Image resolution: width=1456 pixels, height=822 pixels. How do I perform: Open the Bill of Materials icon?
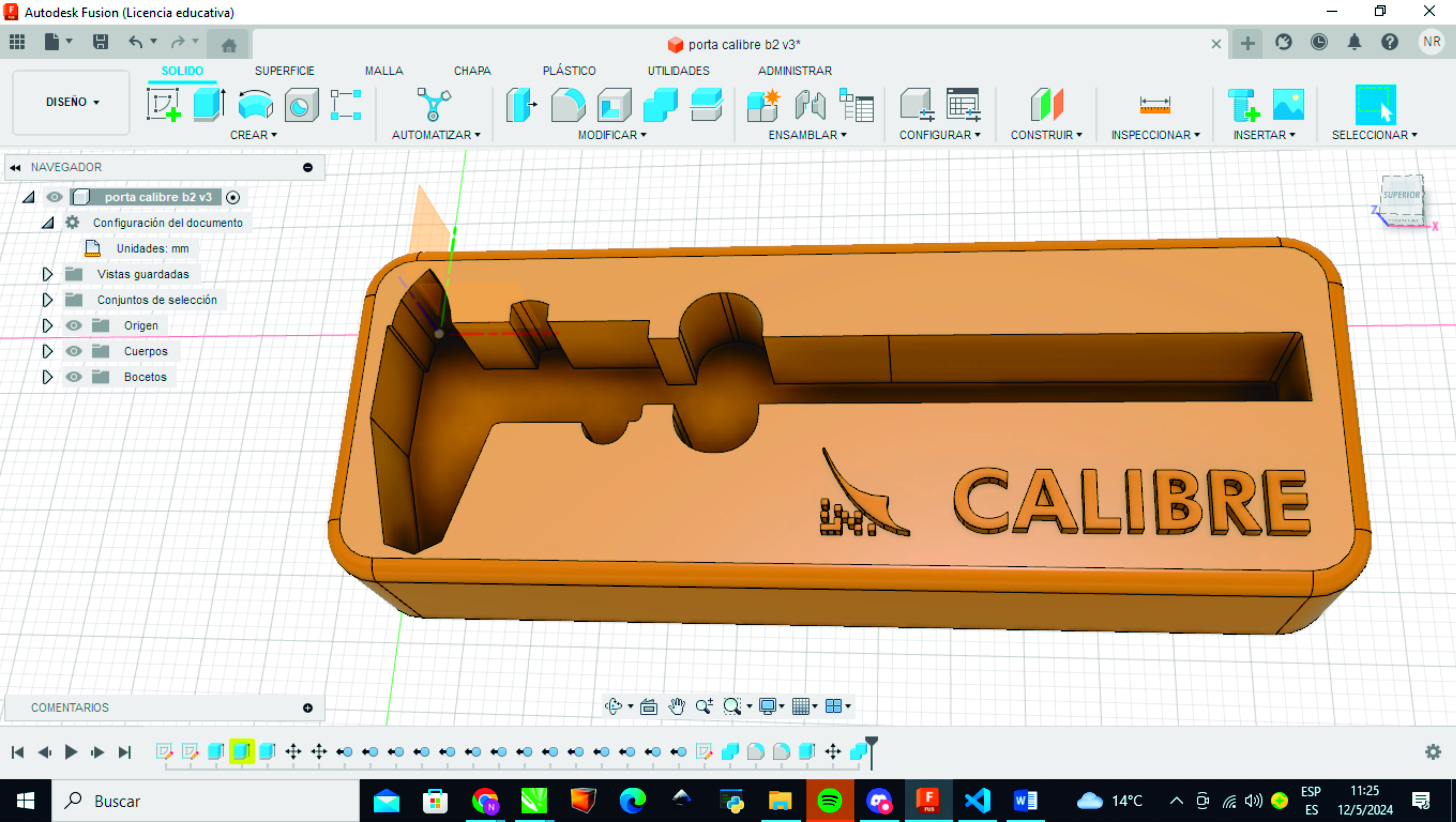click(856, 105)
